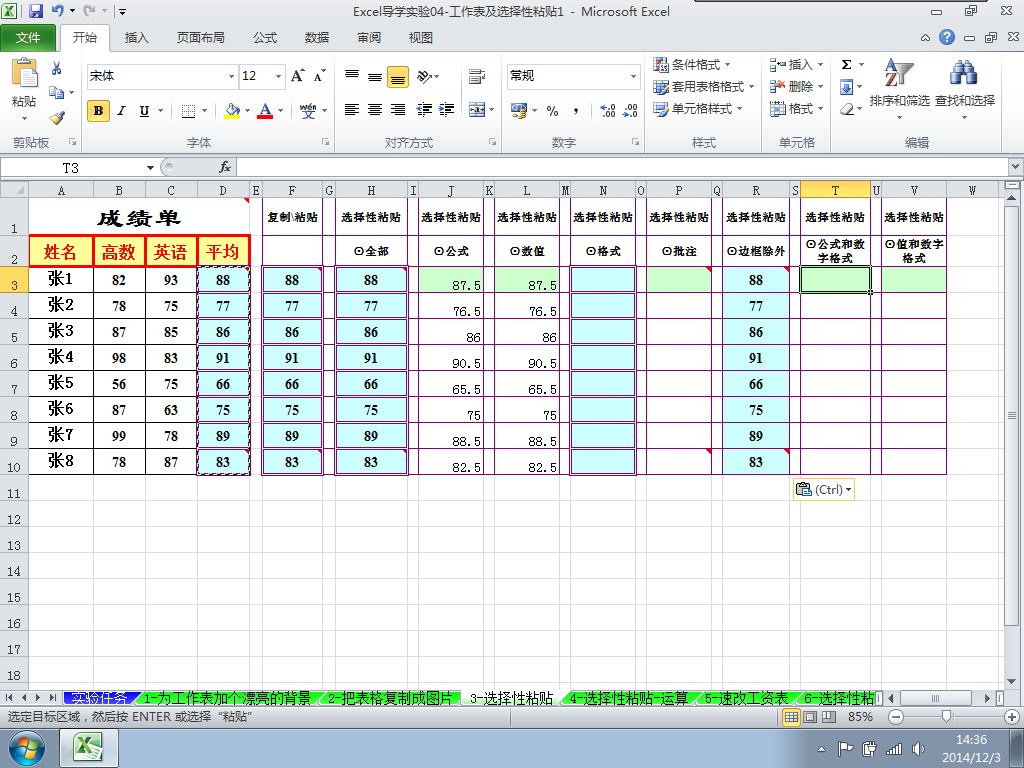Click the Excel taskbar button
Screen dimensions: 1024x768
(x=89, y=748)
